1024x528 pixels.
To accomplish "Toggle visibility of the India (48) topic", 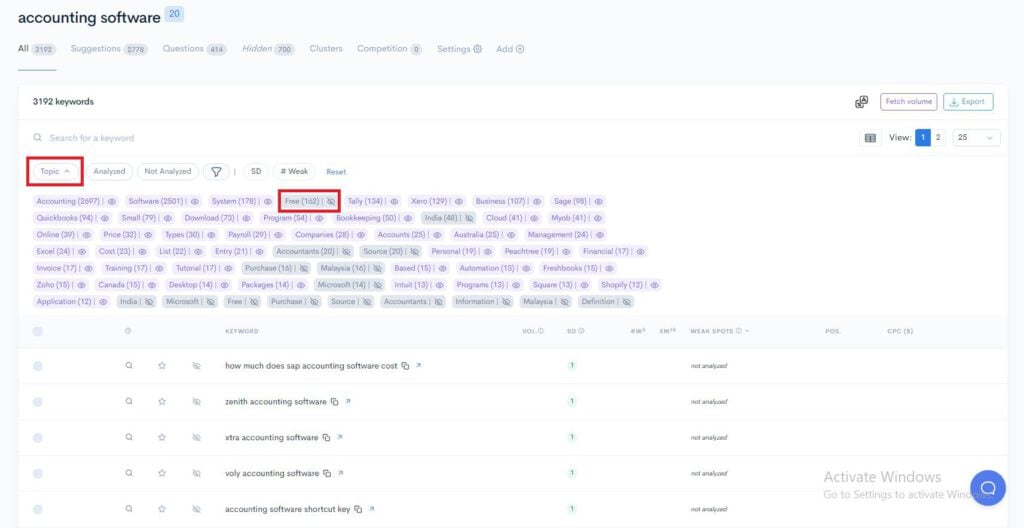I will click(x=469, y=218).
